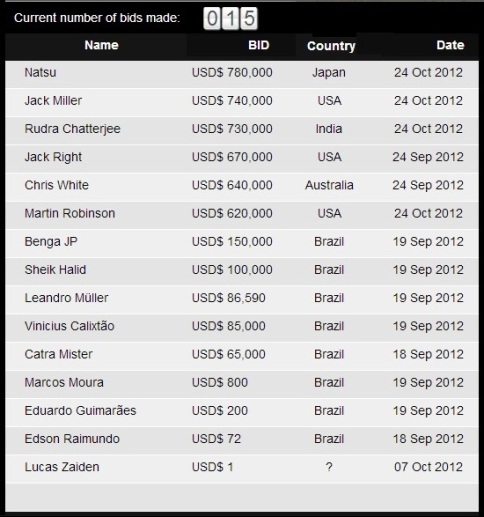This screenshot has height=517, width=484.
Task: Click the Name column header
Action: click(x=101, y=45)
